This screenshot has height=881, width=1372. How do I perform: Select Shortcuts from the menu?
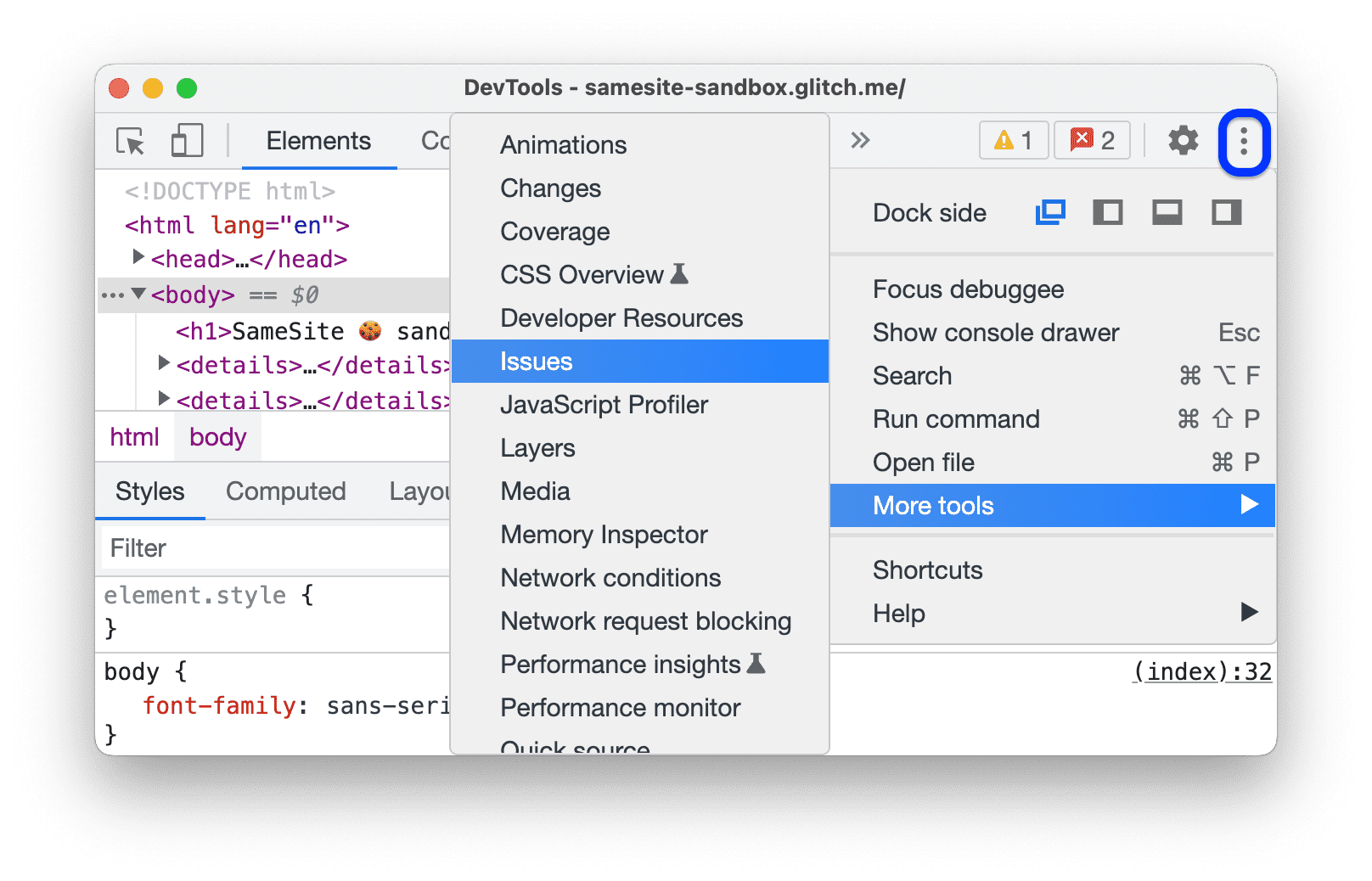click(x=927, y=570)
